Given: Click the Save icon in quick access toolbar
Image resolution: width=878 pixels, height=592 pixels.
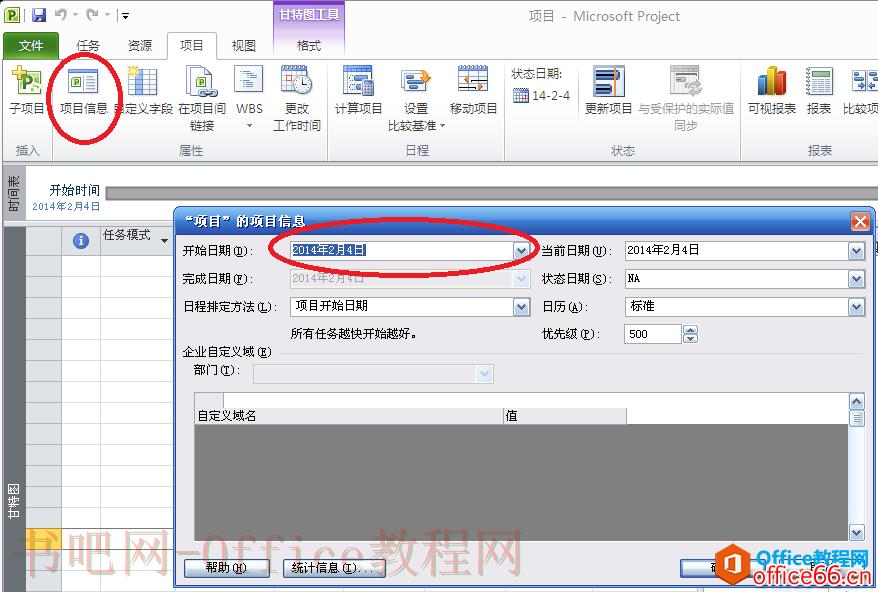Looking at the screenshot, I should (39, 15).
